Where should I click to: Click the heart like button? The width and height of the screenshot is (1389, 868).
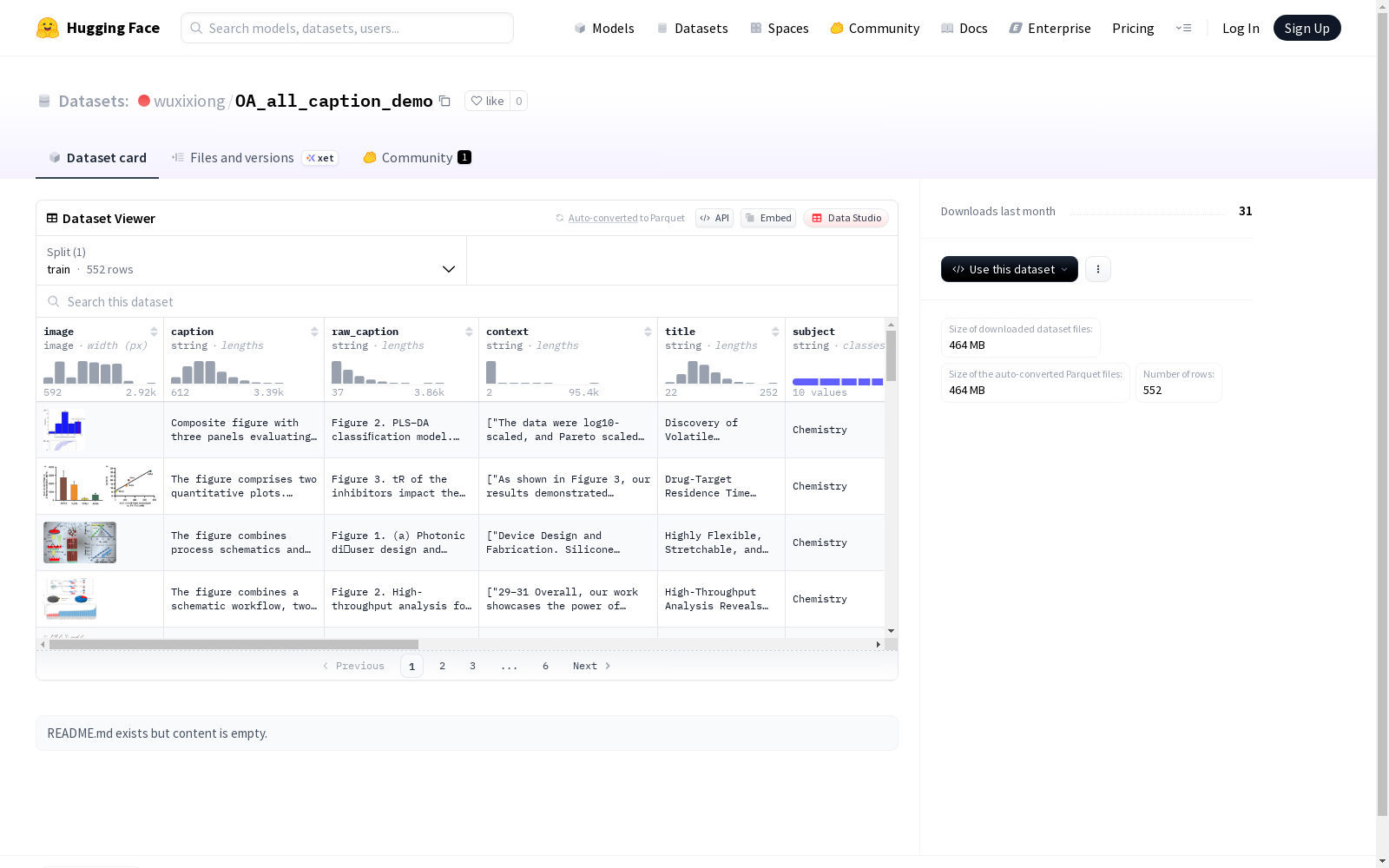pyautogui.click(x=487, y=101)
